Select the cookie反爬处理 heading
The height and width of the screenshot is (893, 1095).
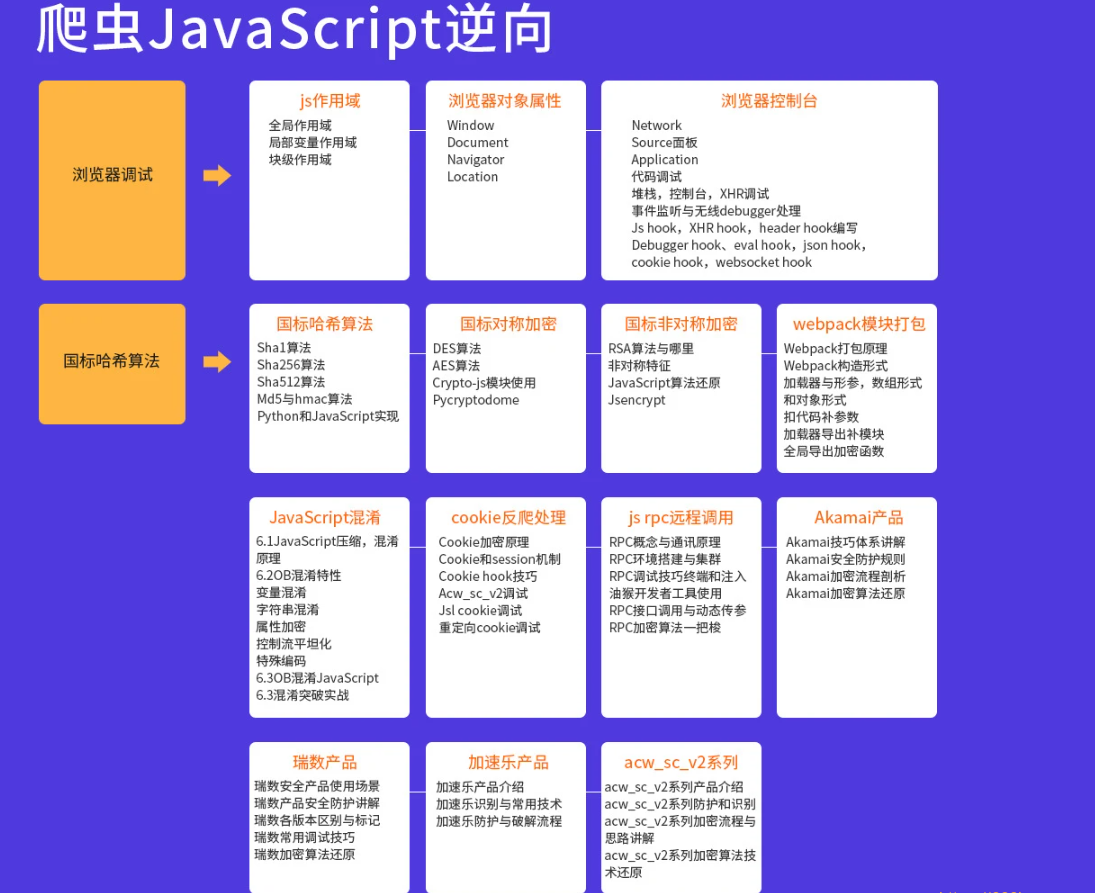(508, 518)
